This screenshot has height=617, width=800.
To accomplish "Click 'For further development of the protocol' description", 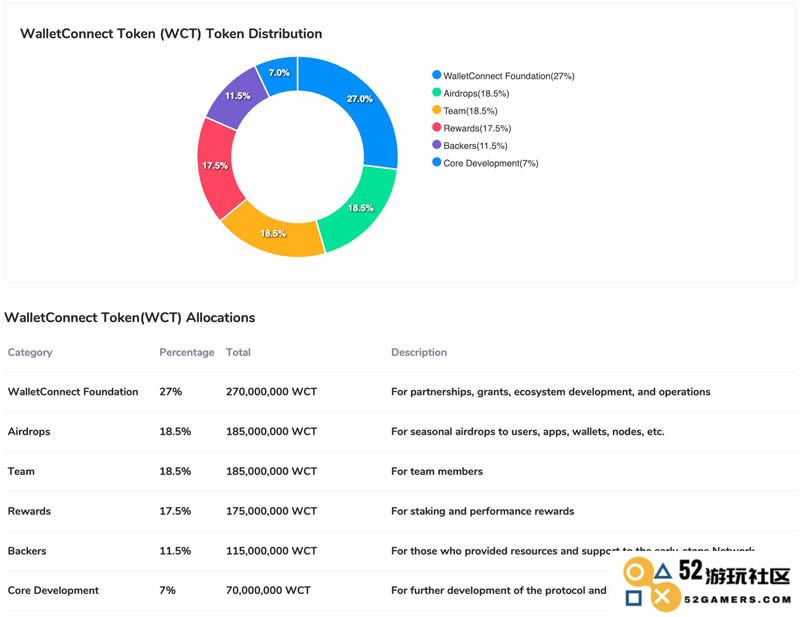I will [499, 590].
